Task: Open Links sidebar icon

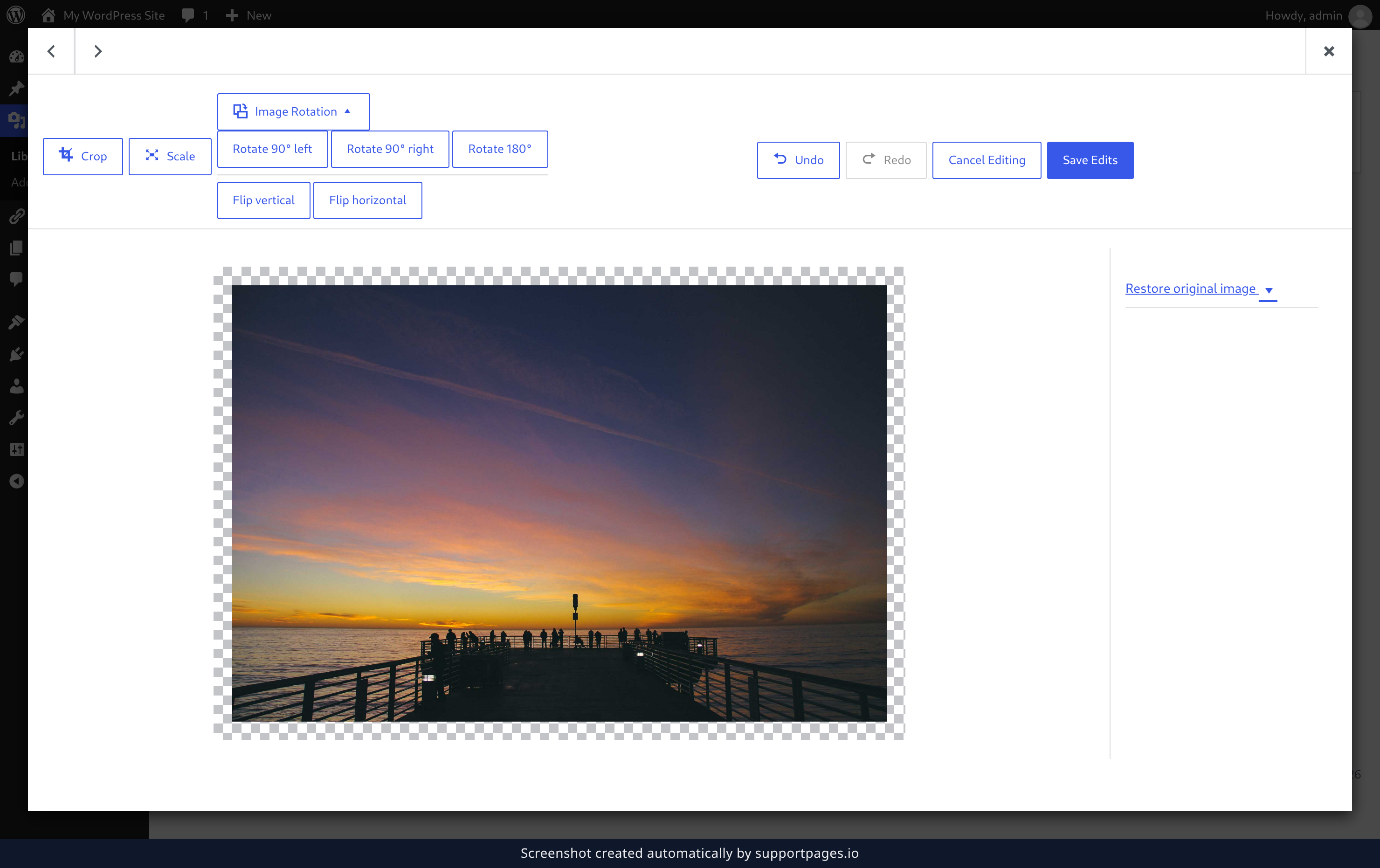Action: [x=16, y=216]
